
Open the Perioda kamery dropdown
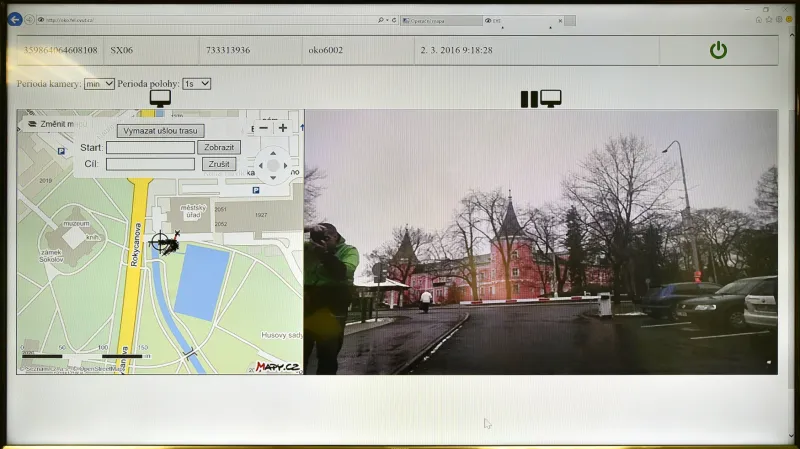(100, 84)
